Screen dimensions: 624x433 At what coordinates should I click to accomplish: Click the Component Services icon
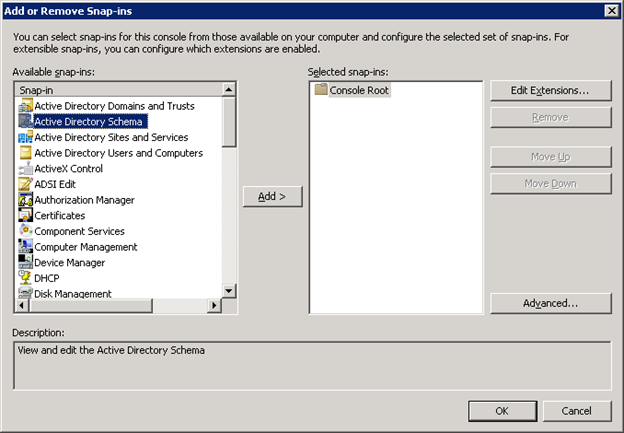tap(26, 231)
